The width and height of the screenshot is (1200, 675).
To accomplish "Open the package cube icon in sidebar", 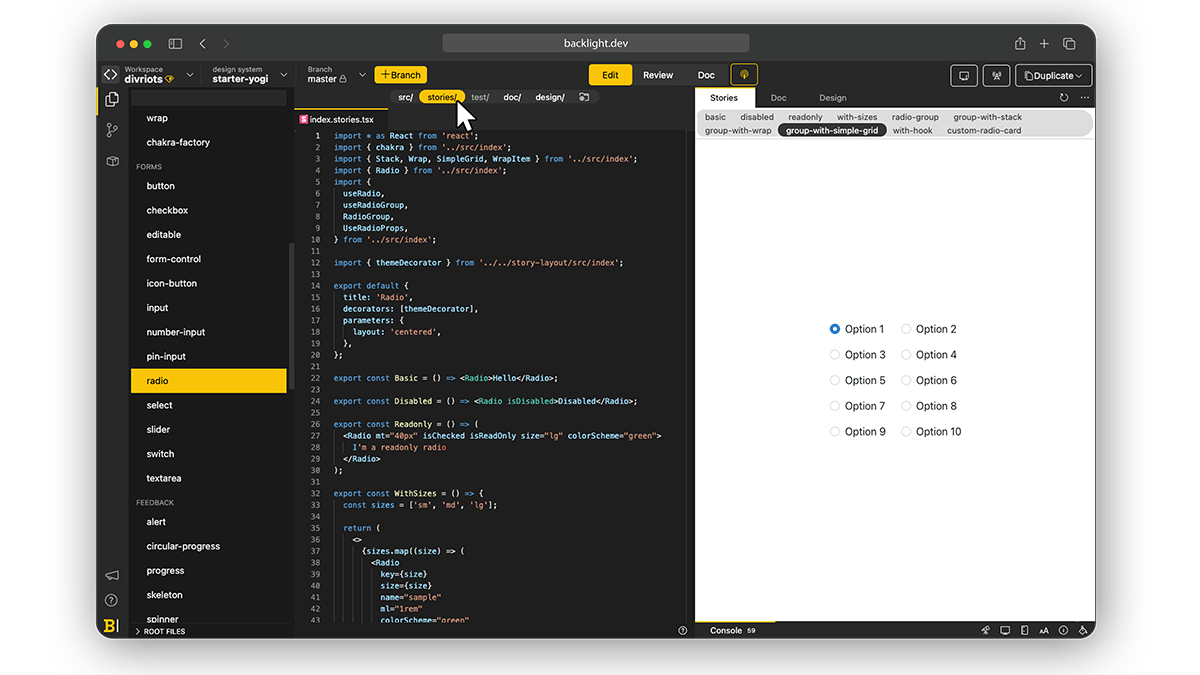I will (112, 161).
